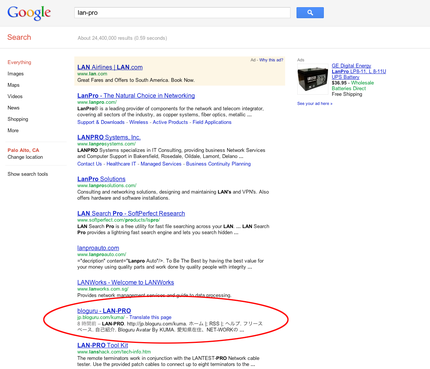This screenshot has height=369, width=430.
Task: Open LAN Search Pro - SoftPerfect Research
Action: pos(131,213)
